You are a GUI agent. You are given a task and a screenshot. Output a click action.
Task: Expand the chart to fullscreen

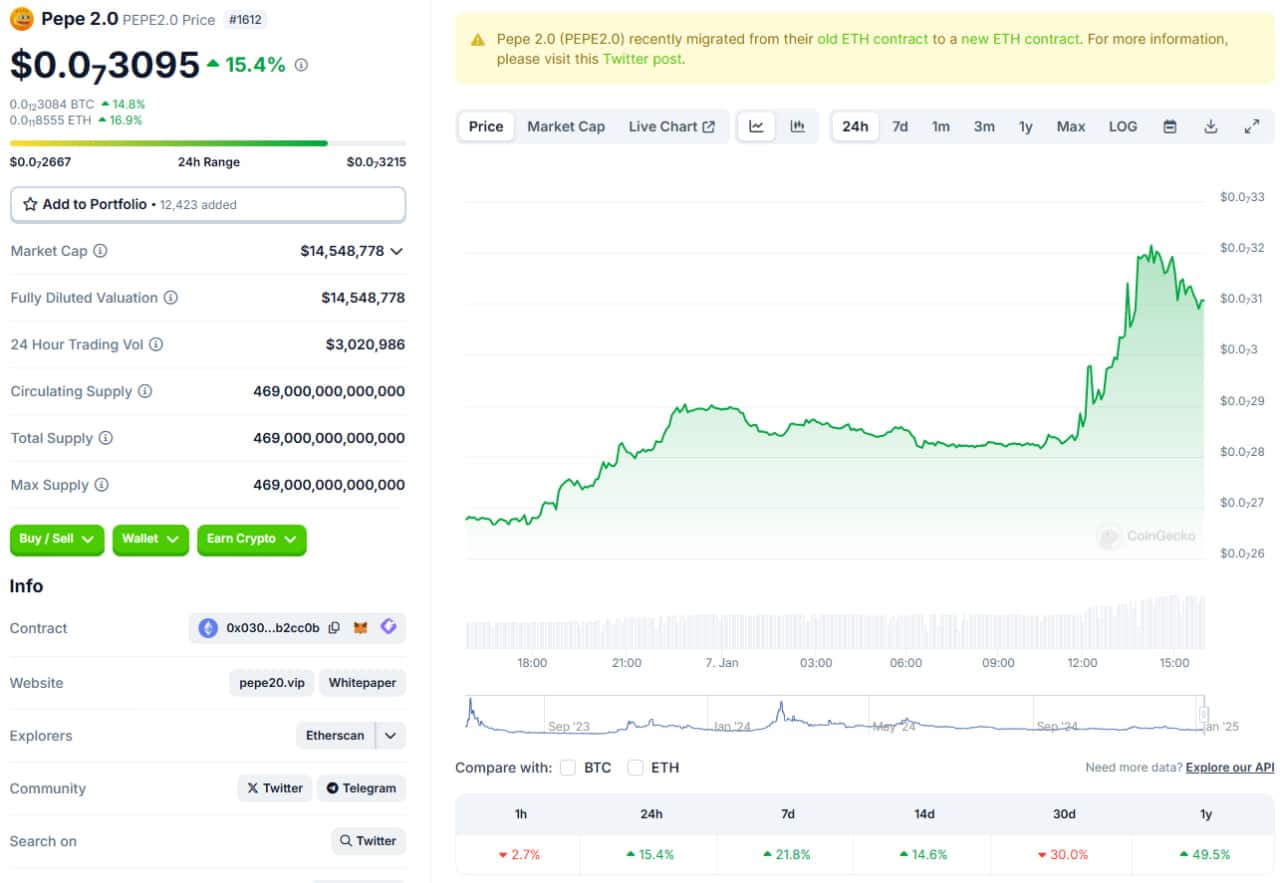tap(1252, 126)
